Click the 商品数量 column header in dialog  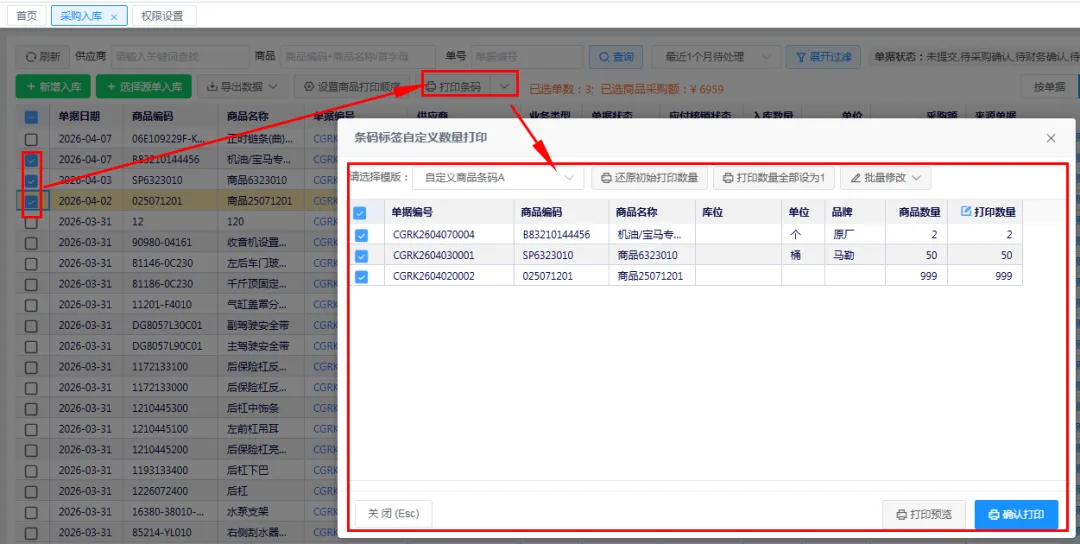[915, 212]
